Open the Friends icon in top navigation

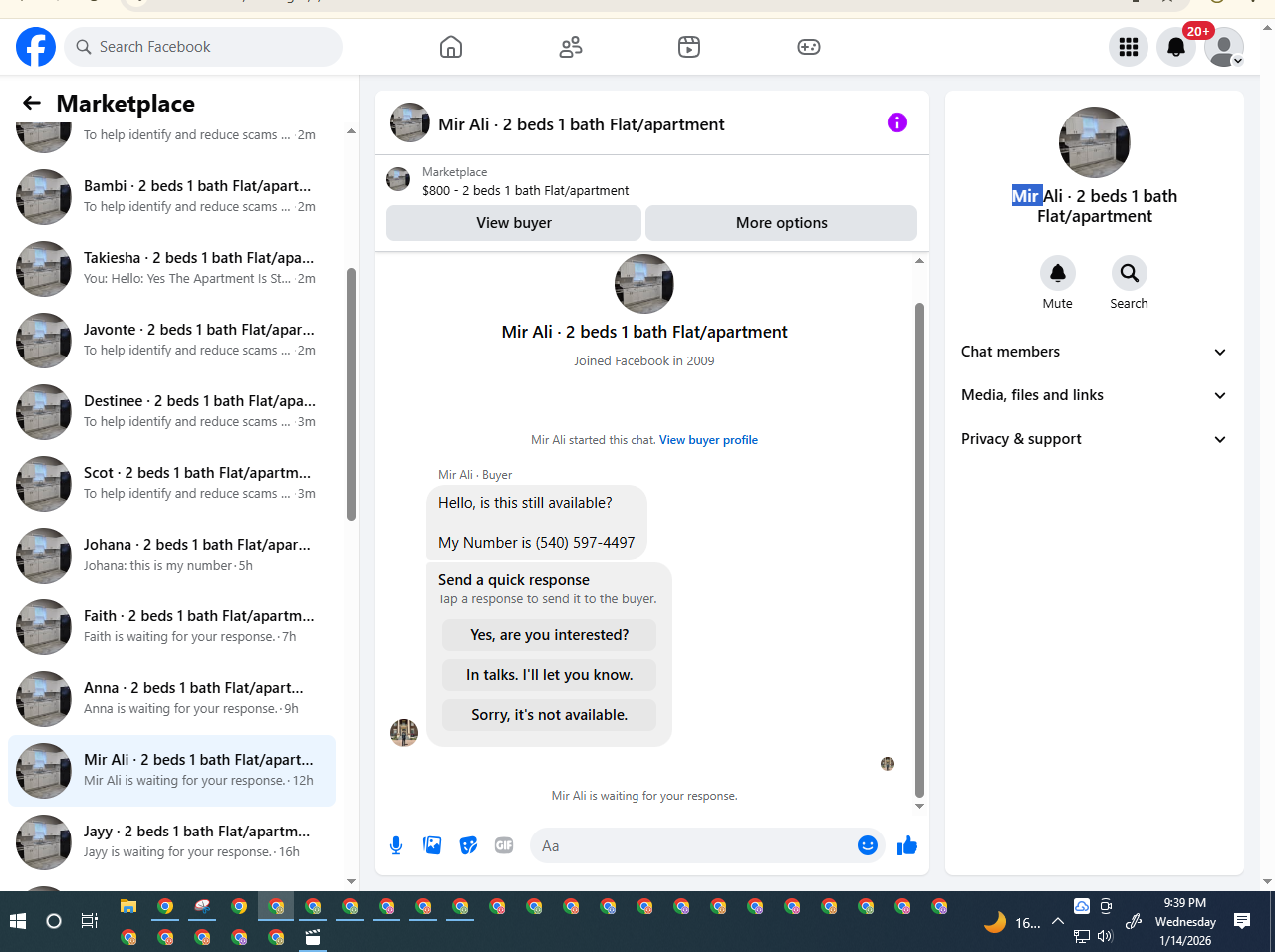pyautogui.click(x=571, y=47)
